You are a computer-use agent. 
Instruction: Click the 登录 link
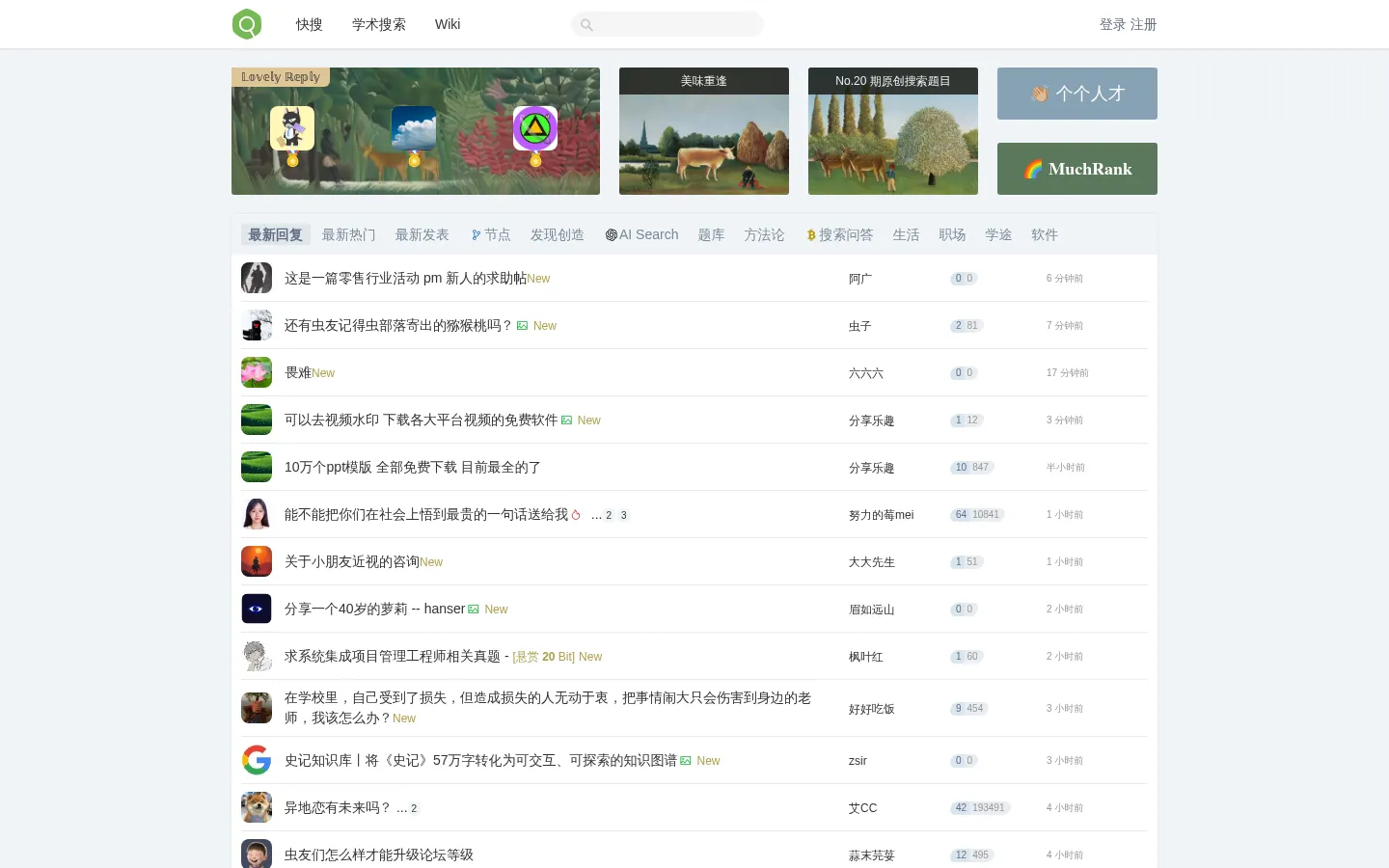pos(1112,24)
